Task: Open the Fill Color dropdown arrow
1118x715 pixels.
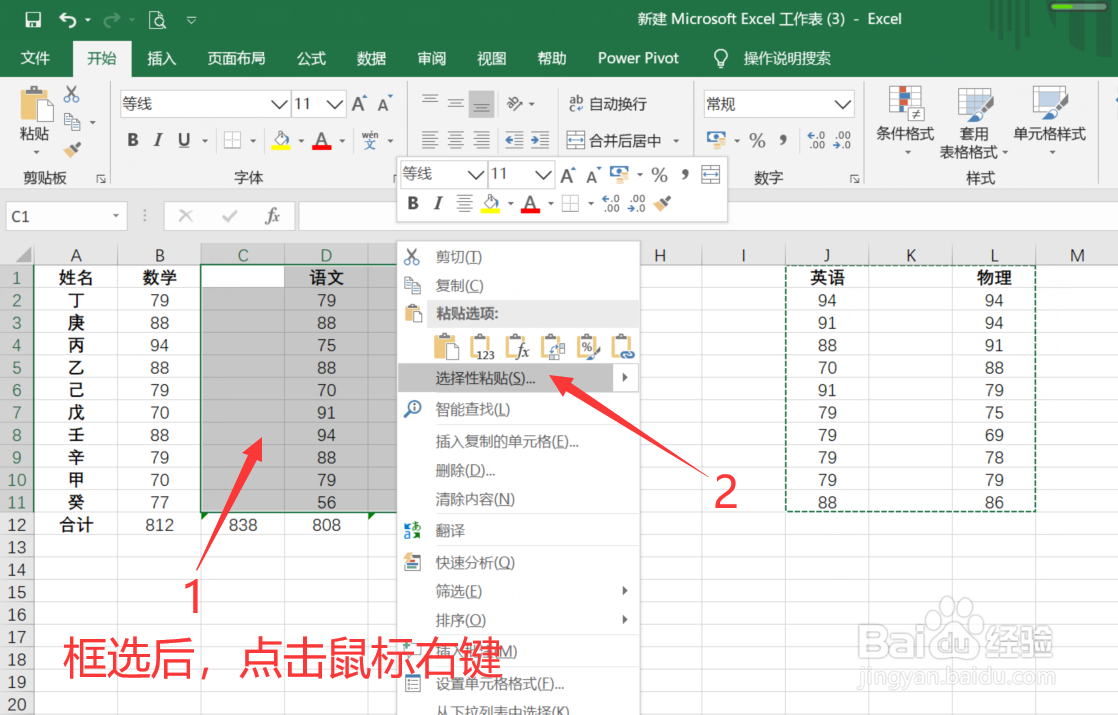Action: (x=511, y=202)
